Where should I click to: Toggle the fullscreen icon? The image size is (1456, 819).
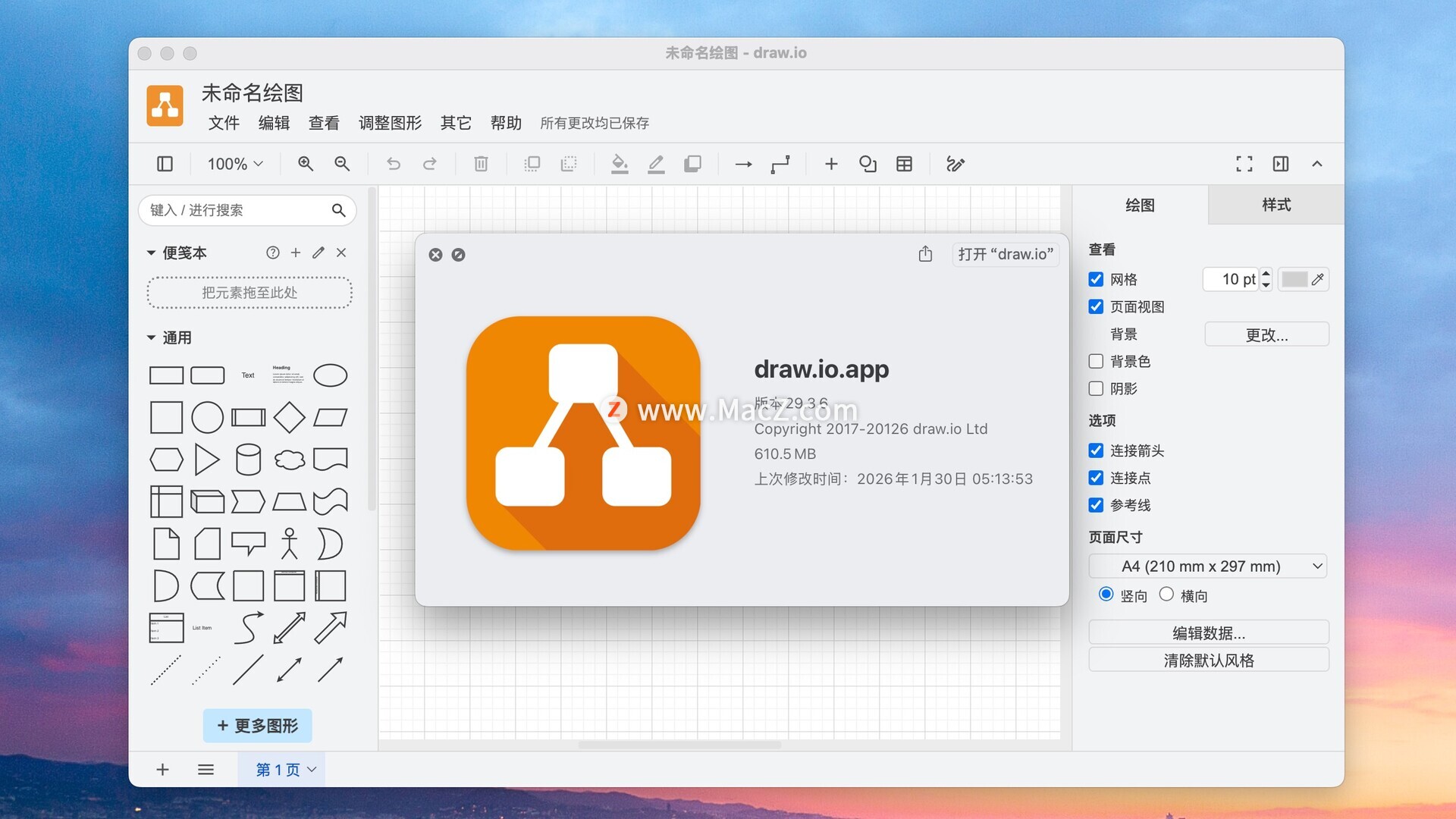click(1244, 164)
